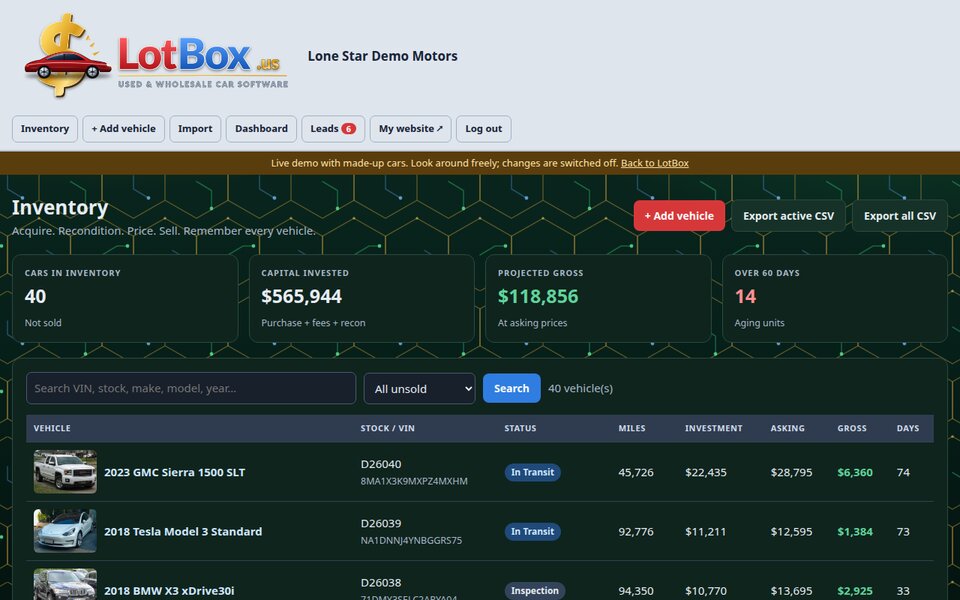The image size is (960, 600).
Task: Click VIN 8MA1X3K9MXPZ4MXHM
Action: coord(414,481)
